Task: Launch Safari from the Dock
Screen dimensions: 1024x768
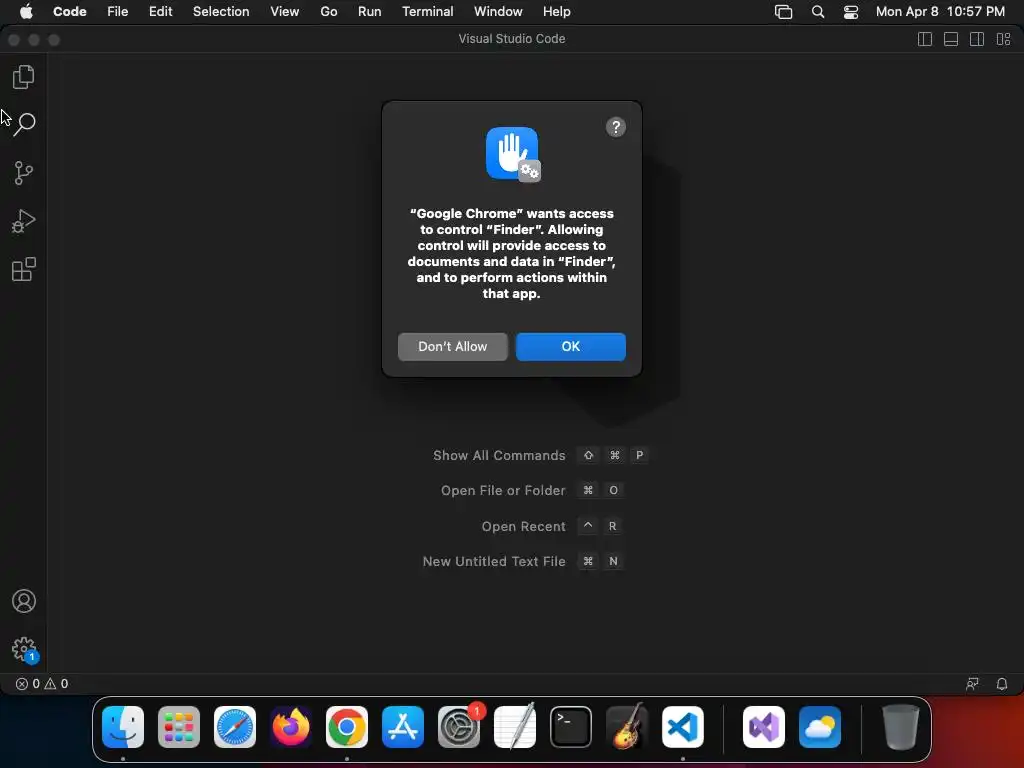Action: tap(235, 727)
